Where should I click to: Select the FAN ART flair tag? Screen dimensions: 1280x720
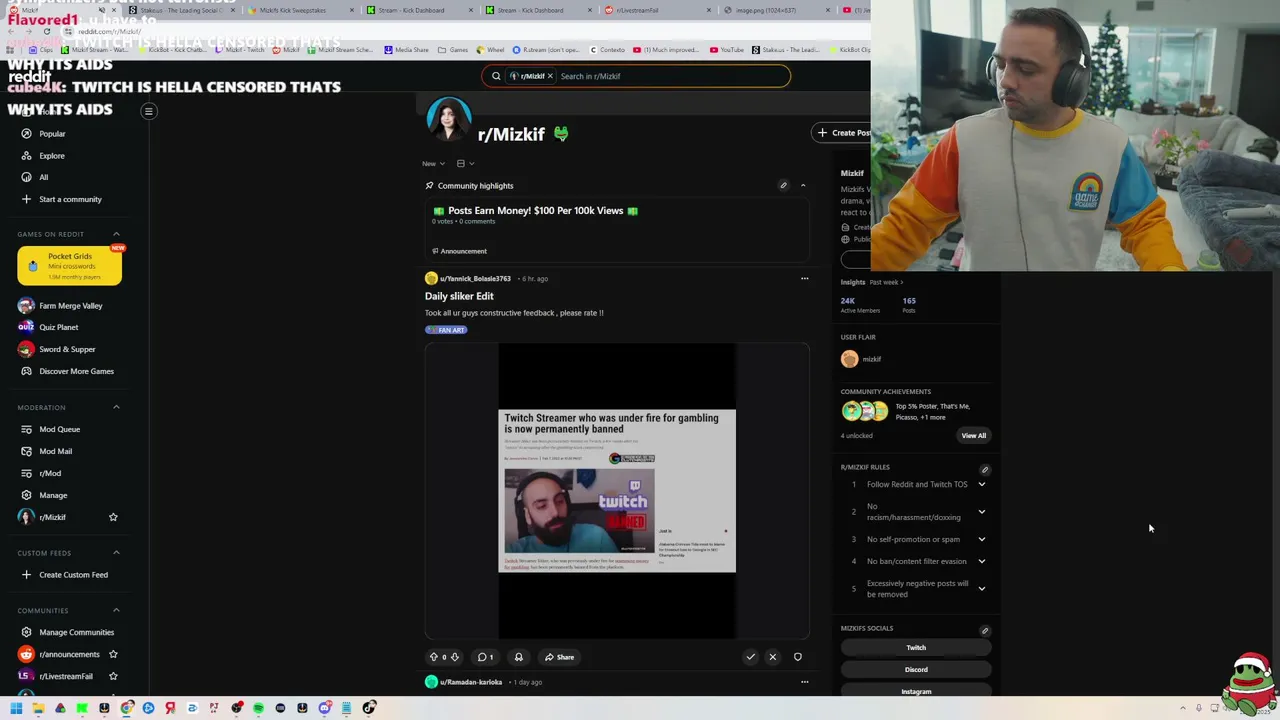[x=446, y=330]
